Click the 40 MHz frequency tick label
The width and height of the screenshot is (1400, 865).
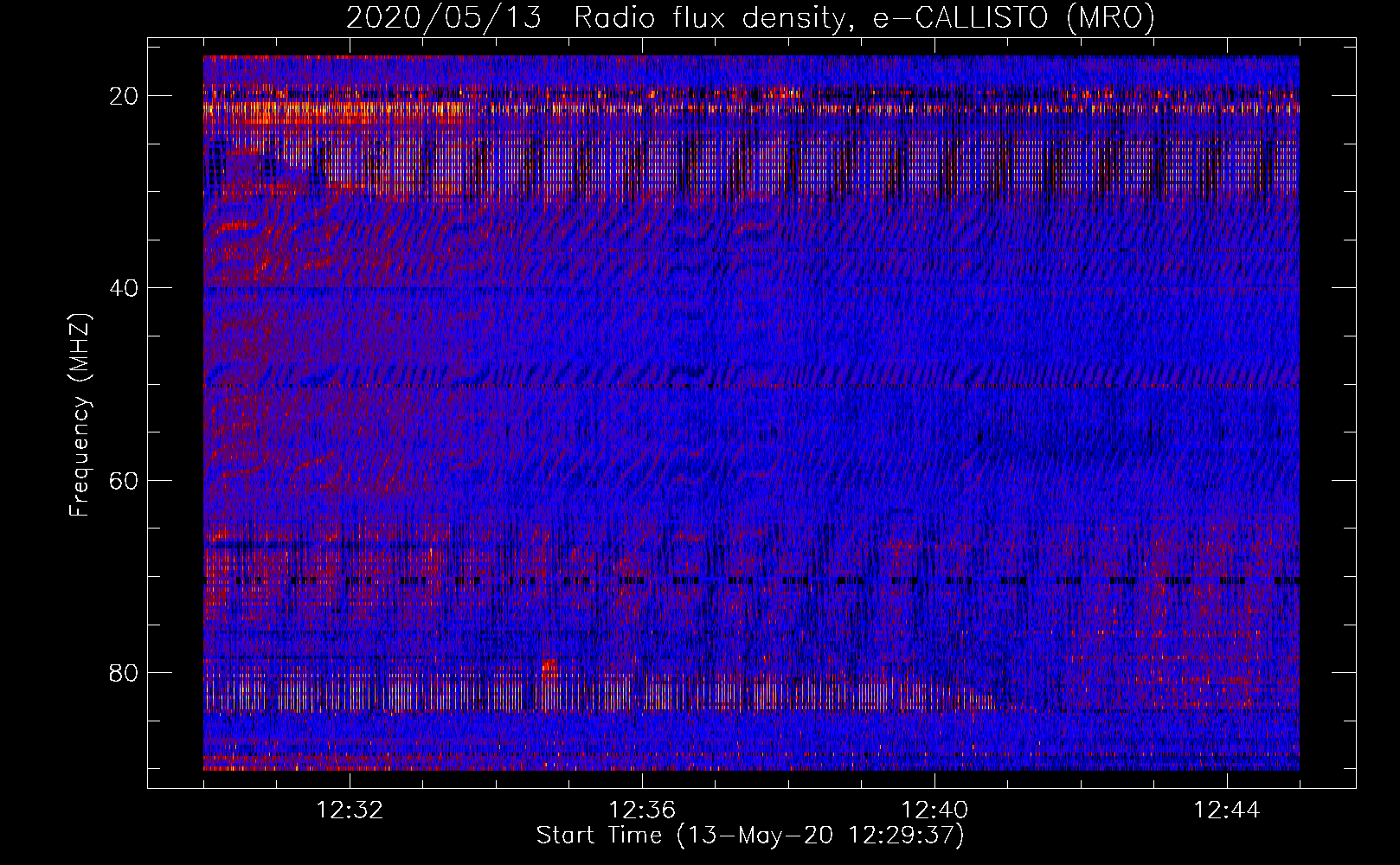click(125, 288)
